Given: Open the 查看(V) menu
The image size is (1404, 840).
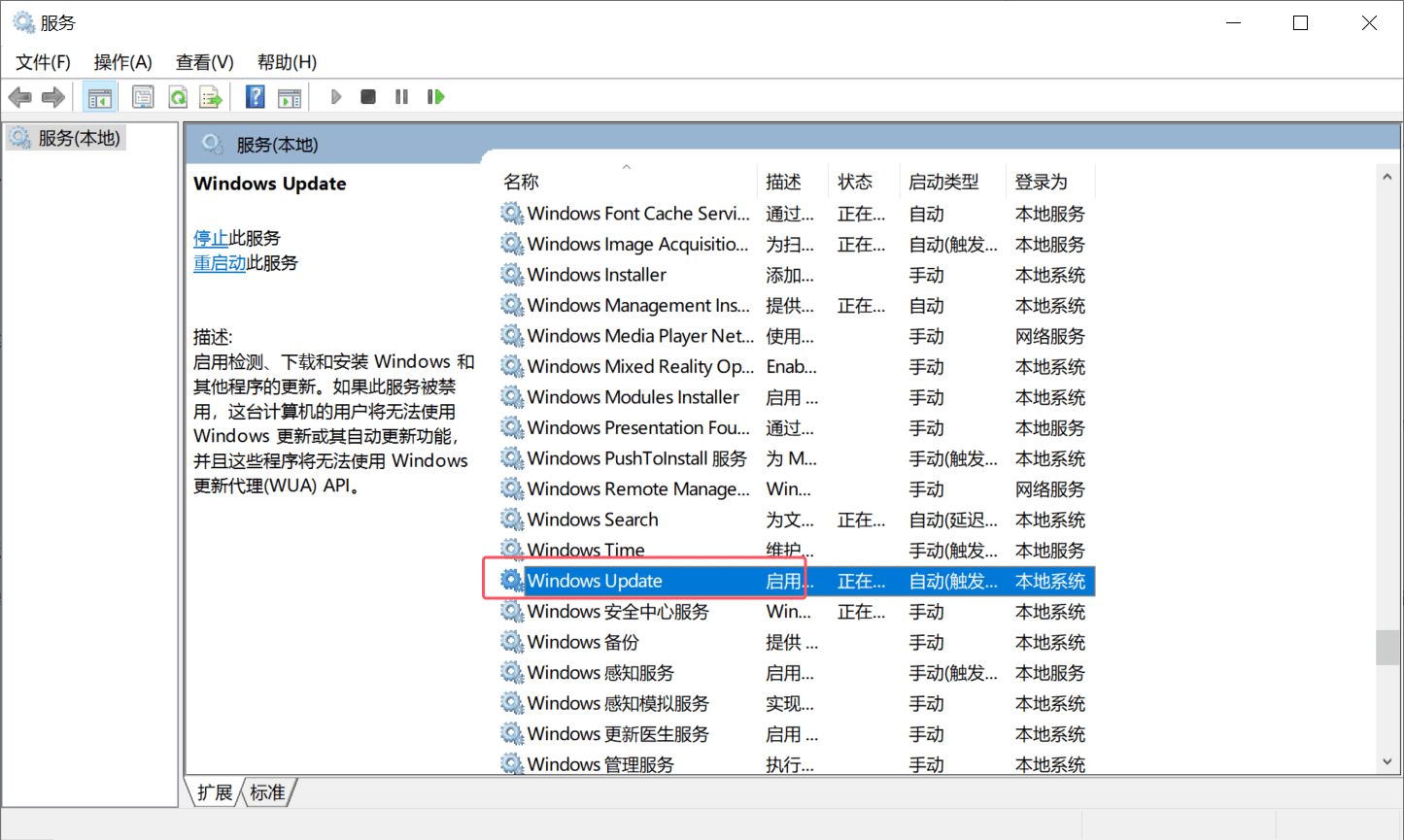Looking at the screenshot, I should pos(204,62).
